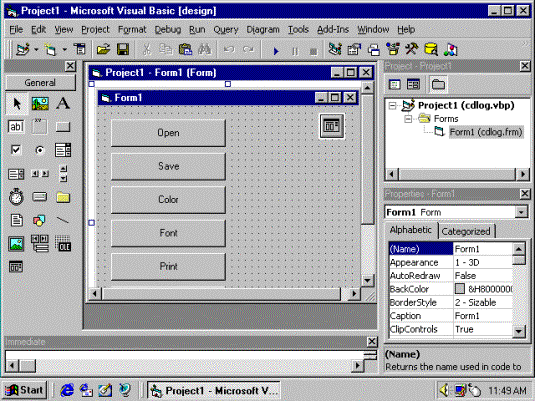This screenshot has width=535, height=401.
Task: Click the volume speaker tray icon
Action: [445, 390]
